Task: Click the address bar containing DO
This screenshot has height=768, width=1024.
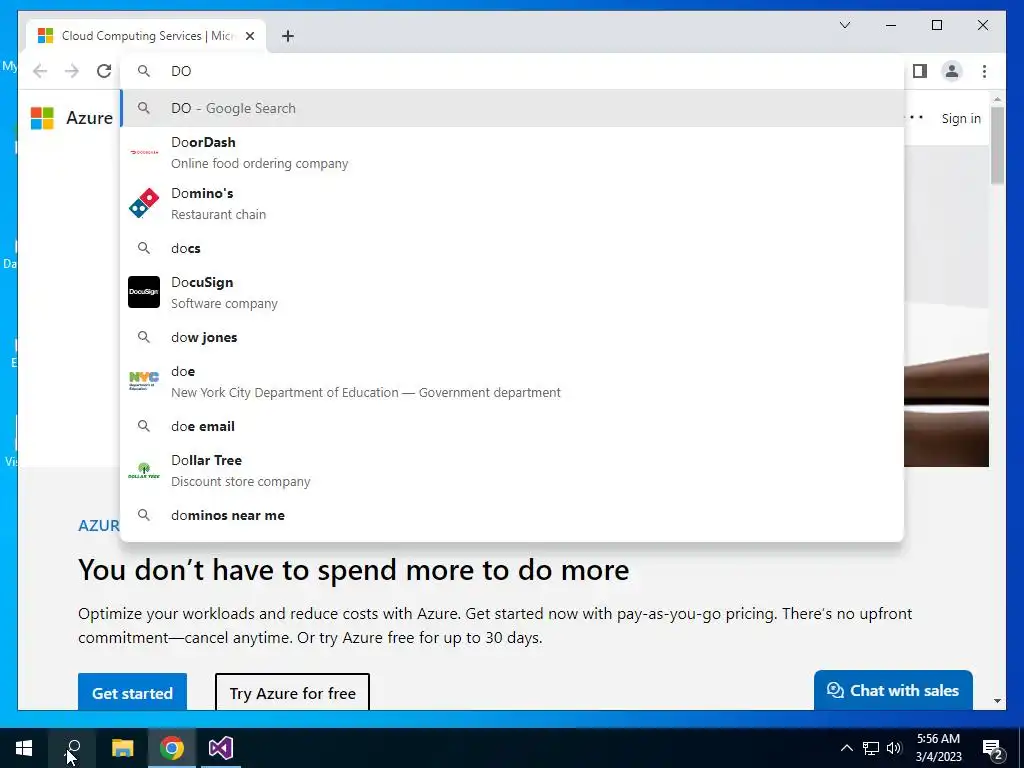Action: tap(512, 71)
